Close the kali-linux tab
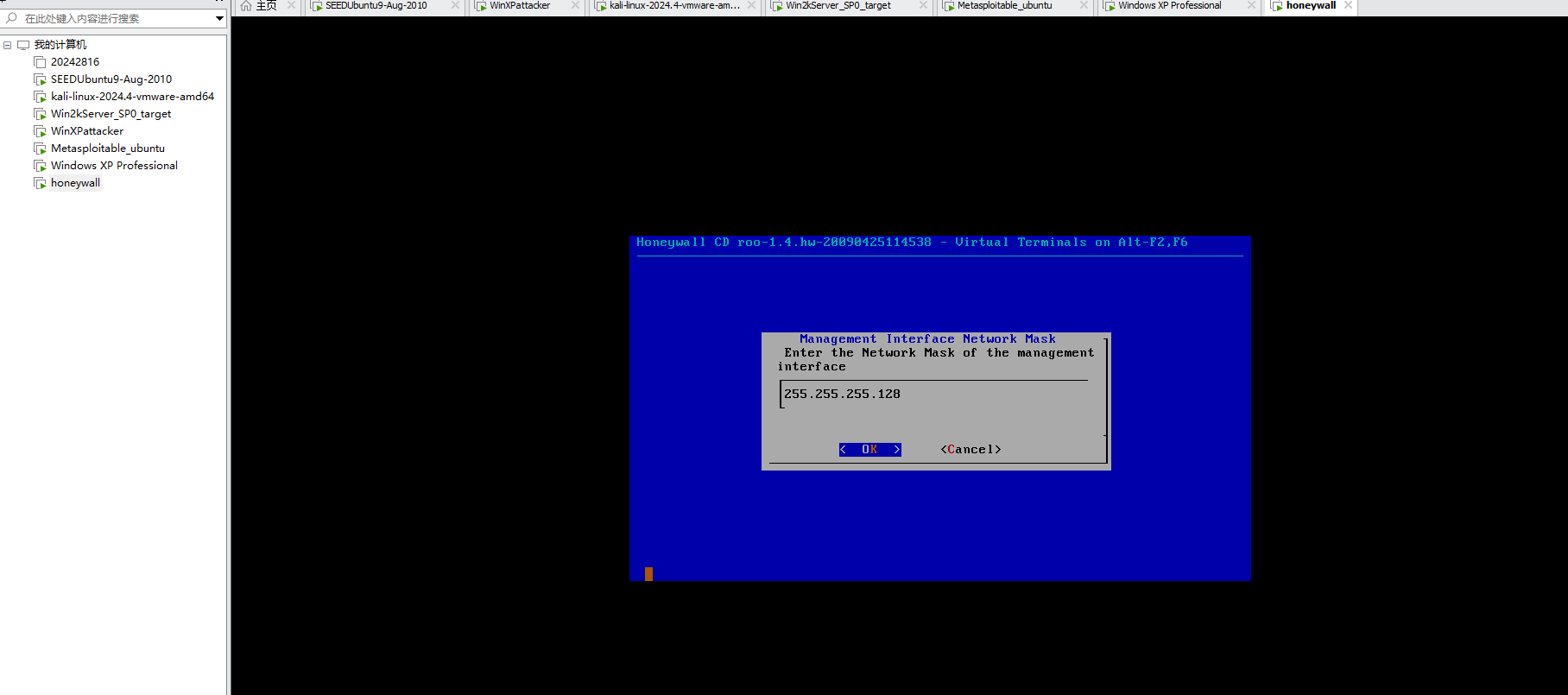The width and height of the screenshot is (1568, 695). [752, 5]
